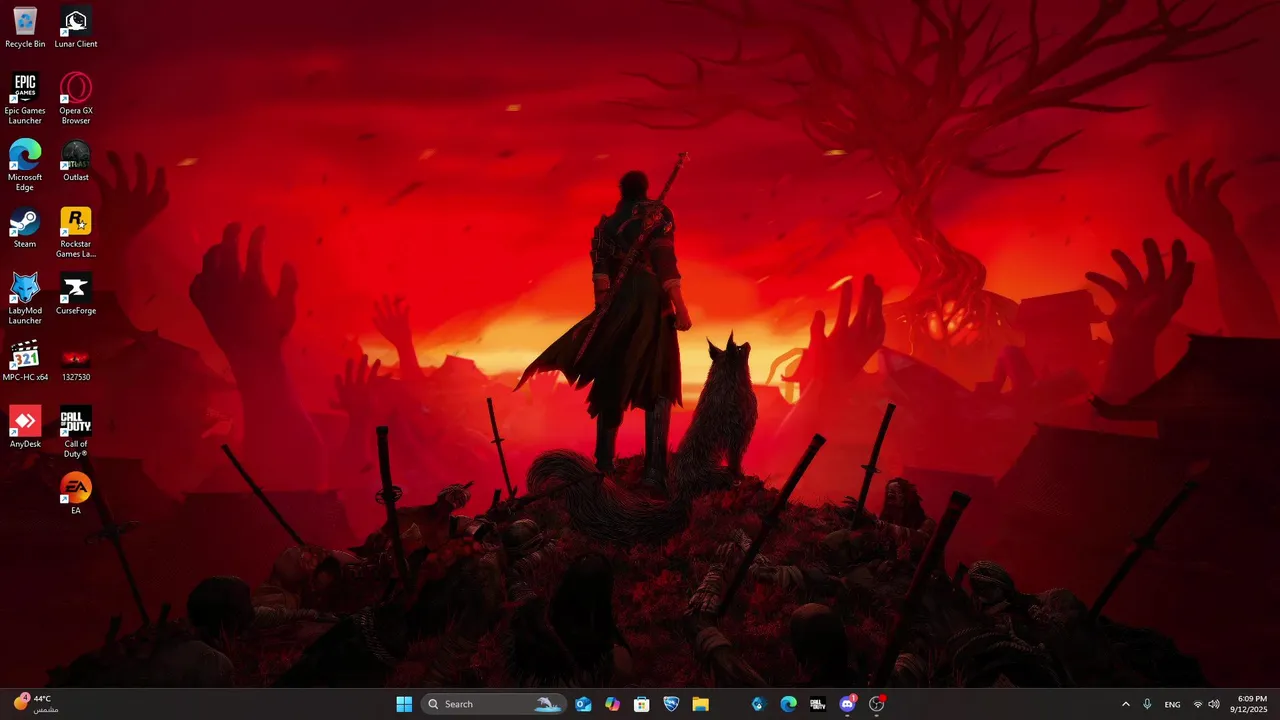Screen dimensions: 1280x720
Task: Open OBS Studio from the taskbar
Action: (x=877, y=704)
